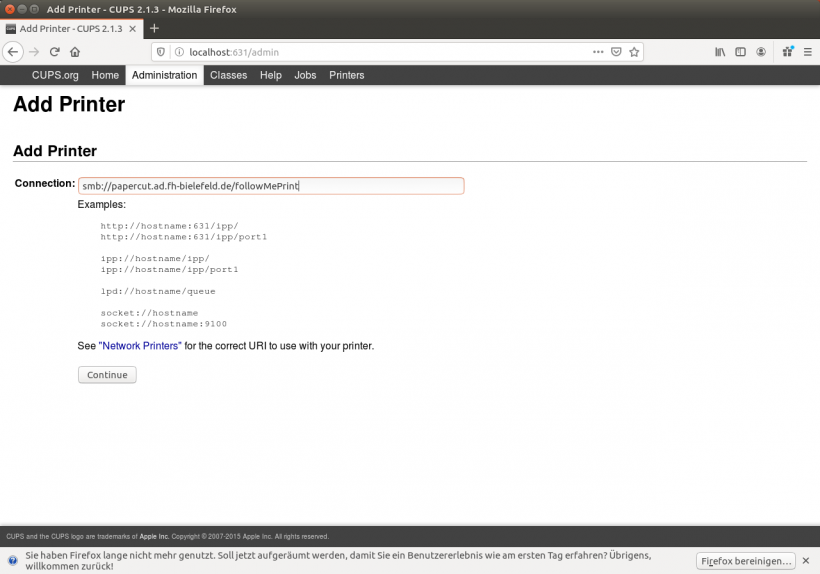The width and height of the screenshot is (820, 574).
Task: Go to the CUPS Home tab
Action: [x=105, y=75]
